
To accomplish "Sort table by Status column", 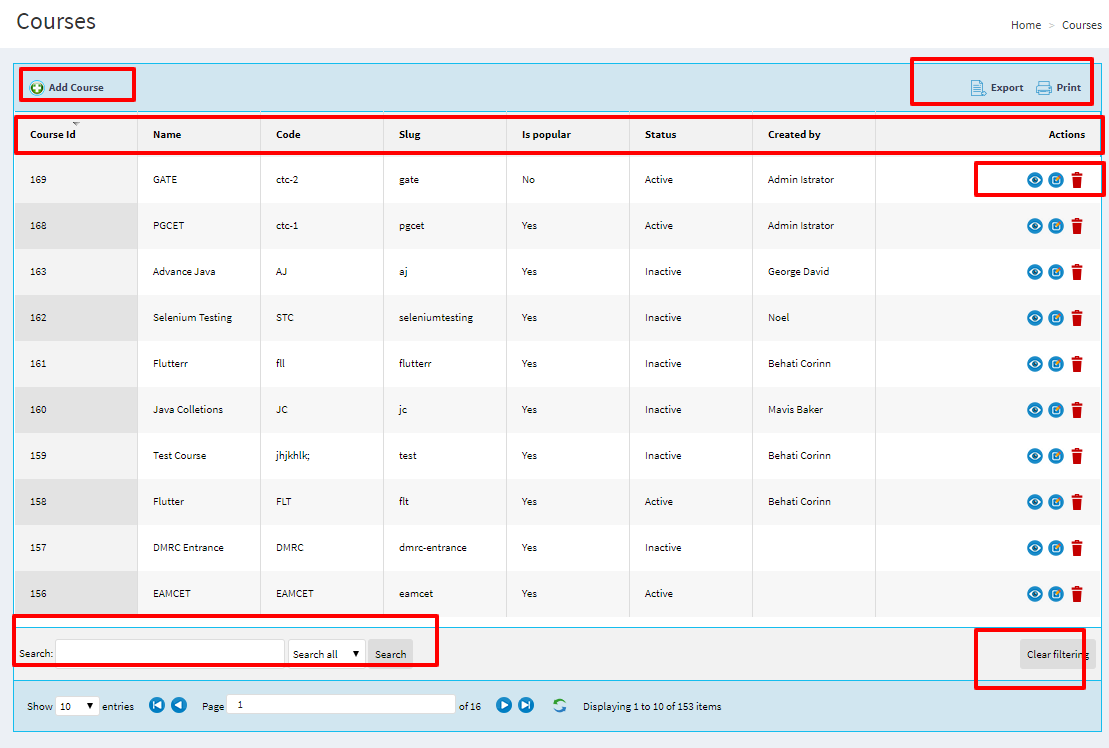I will click(x=660, y=134).
